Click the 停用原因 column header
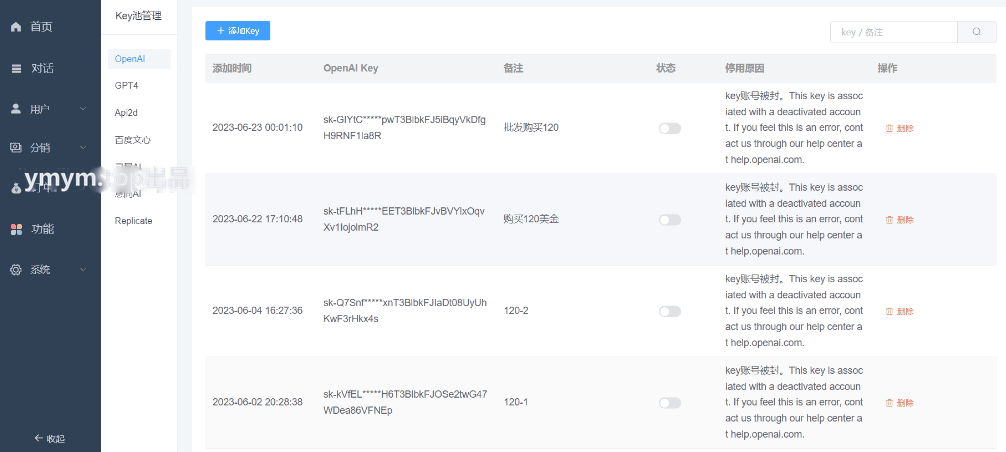The image size is (1006, 452). [x=745, y=69]
